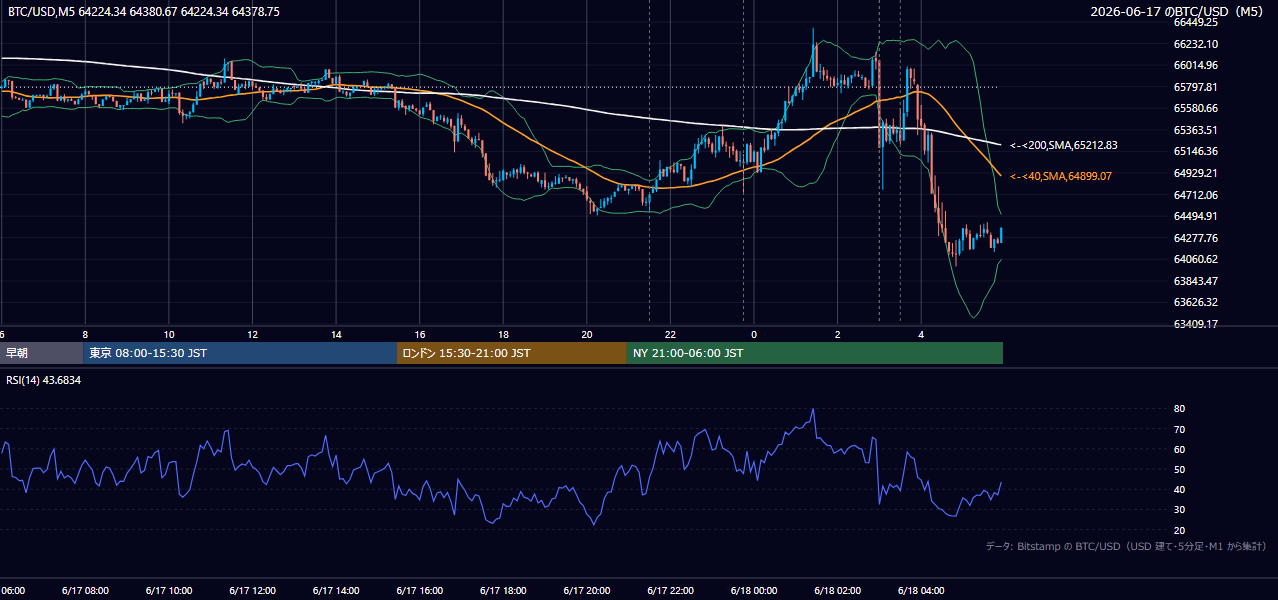Click the bottom time label 6/17 08:00

[x=85, y=591]
